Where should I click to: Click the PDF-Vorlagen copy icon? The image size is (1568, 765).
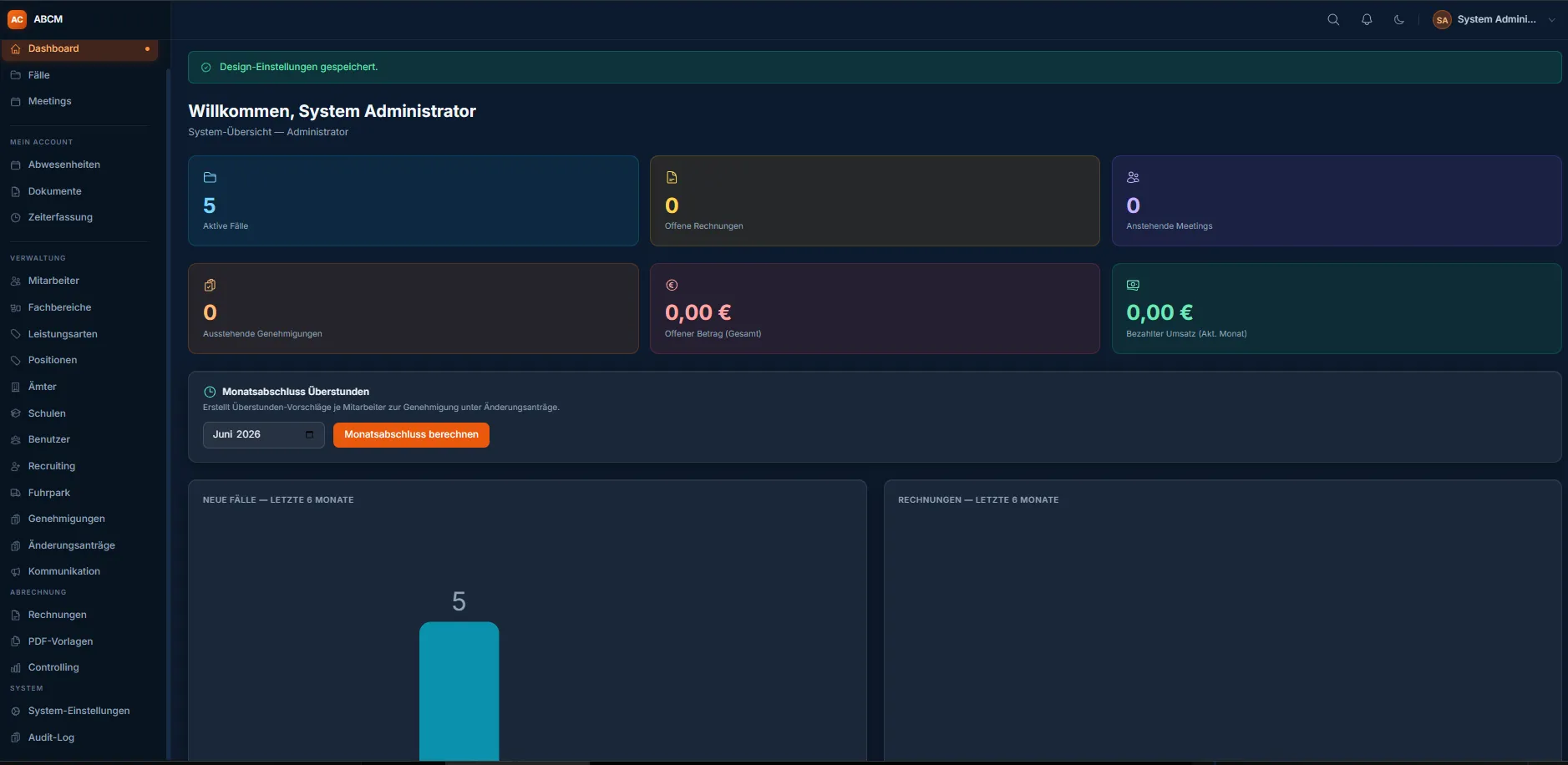pyautogui.click(x=15, y=641)
